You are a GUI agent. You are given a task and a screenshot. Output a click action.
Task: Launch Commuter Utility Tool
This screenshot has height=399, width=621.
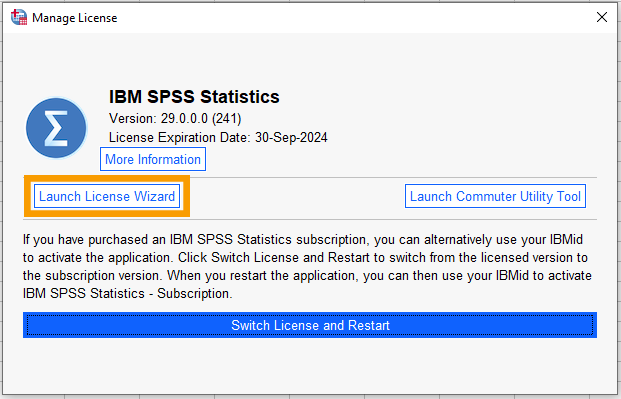[x=495, y=196]
